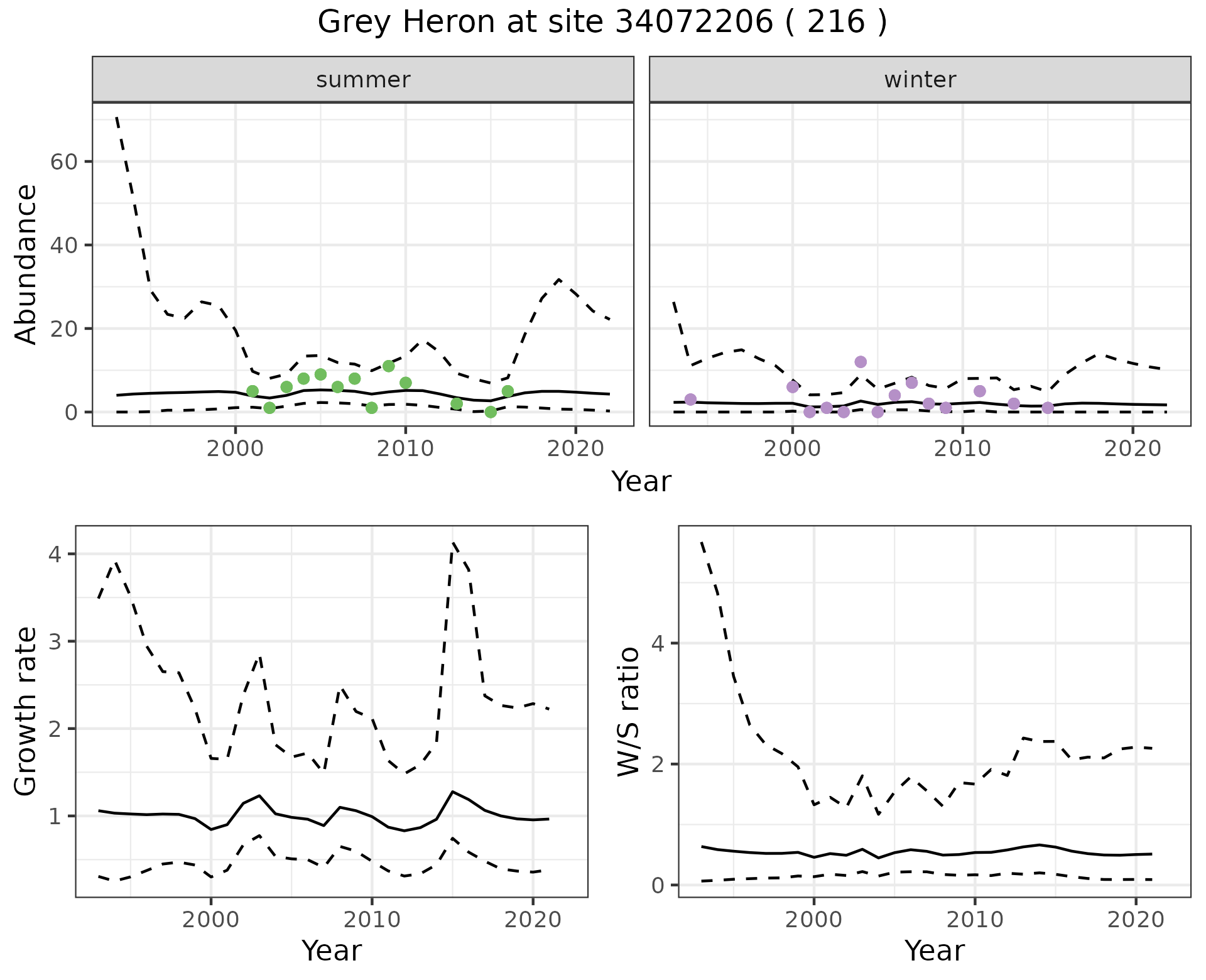Click the winter facet header strip
The height and width of the screenshot is (980, 1206).
[920, 80]
